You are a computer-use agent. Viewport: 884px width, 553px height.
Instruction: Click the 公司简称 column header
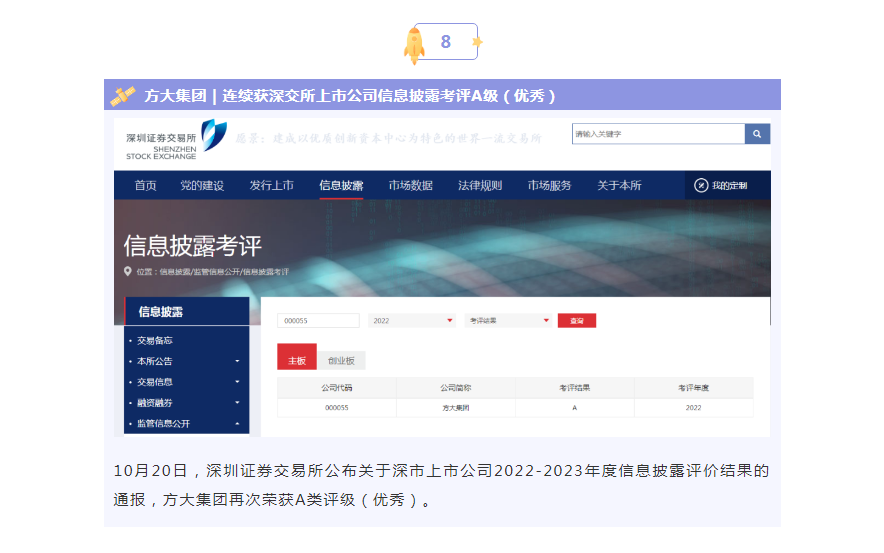pyautogui.click(x=456, y=388)
